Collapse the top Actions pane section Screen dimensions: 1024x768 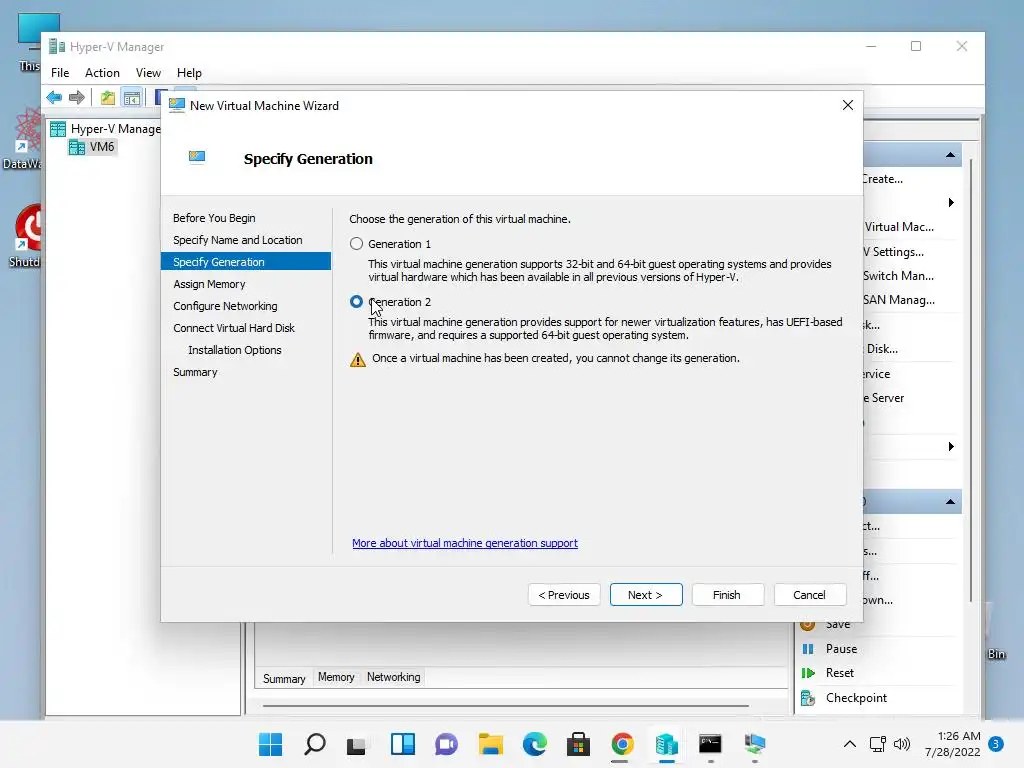point(950,155)
